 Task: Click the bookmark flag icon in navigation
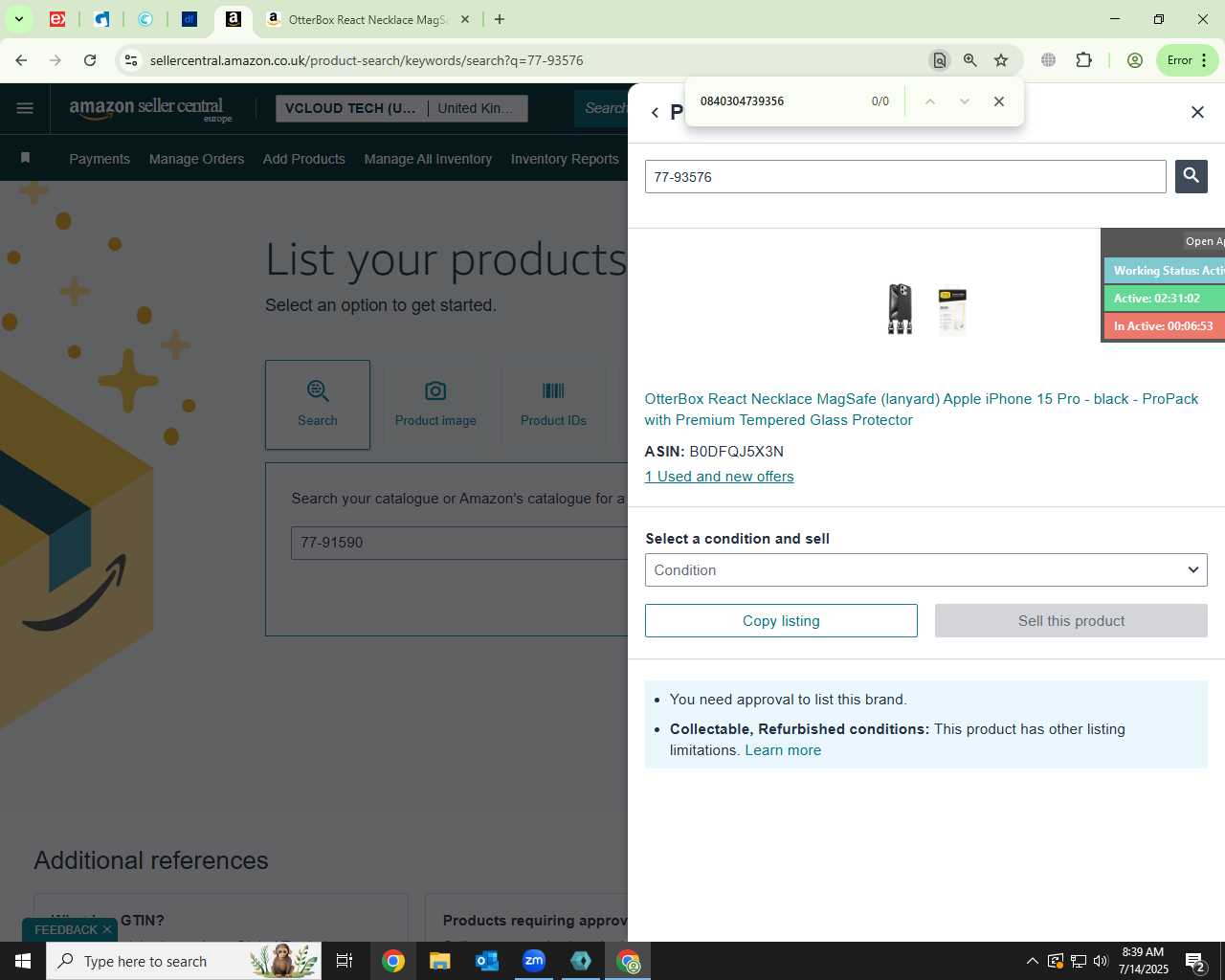coord(26,158)
